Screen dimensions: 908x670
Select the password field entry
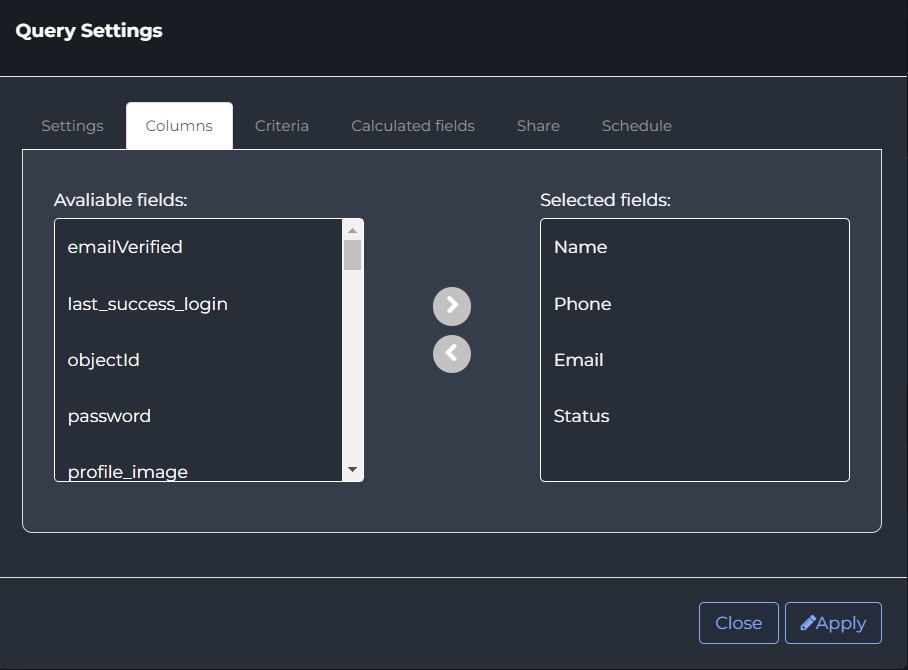pos(199,416)
